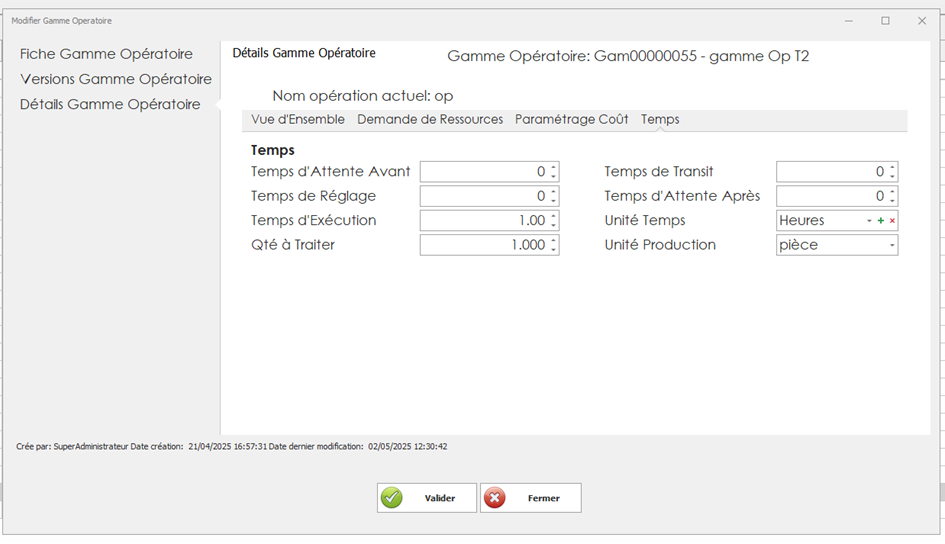This screenshot has width=945, height=544.
Task: Open the Demande de Ressources tab
Action: [x=430, y=119]
